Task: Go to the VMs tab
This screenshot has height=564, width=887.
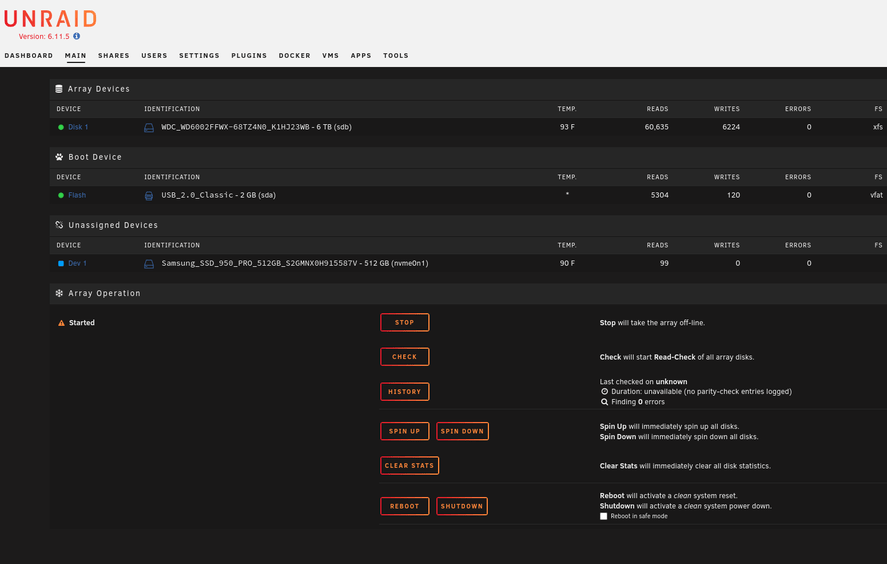Action: [x=330, y=55]
